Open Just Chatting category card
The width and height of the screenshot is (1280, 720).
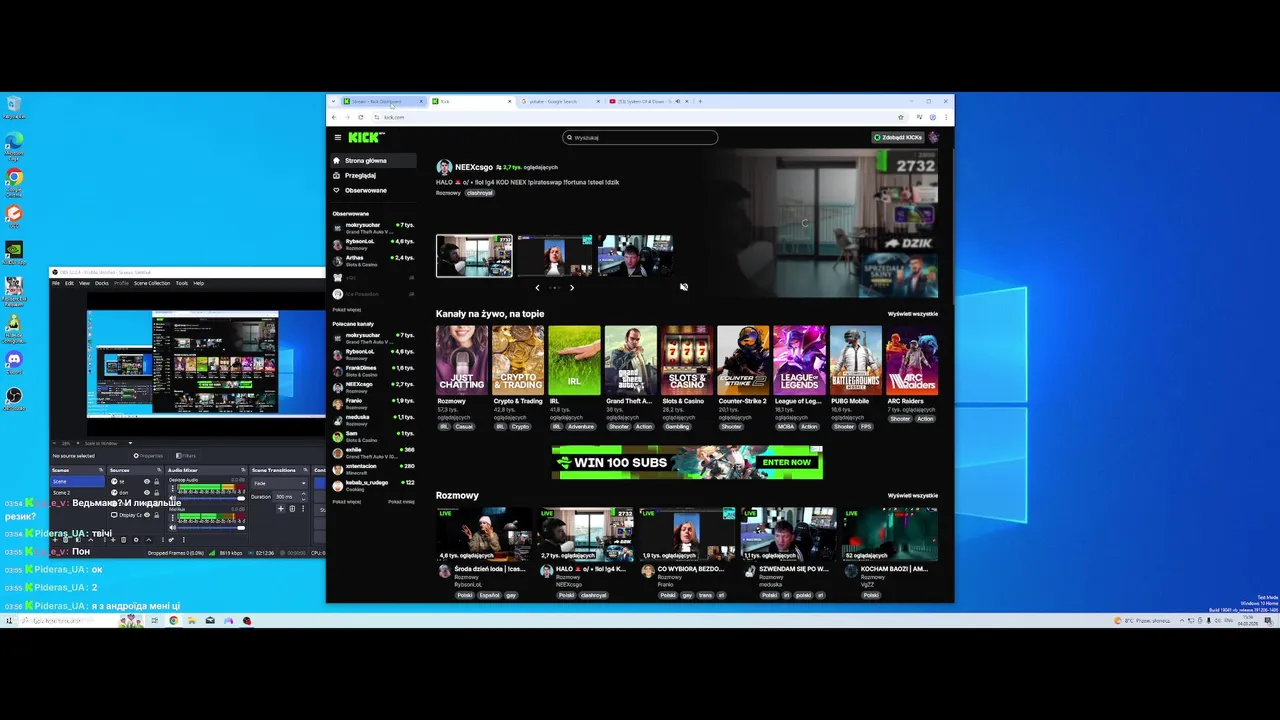462,360
